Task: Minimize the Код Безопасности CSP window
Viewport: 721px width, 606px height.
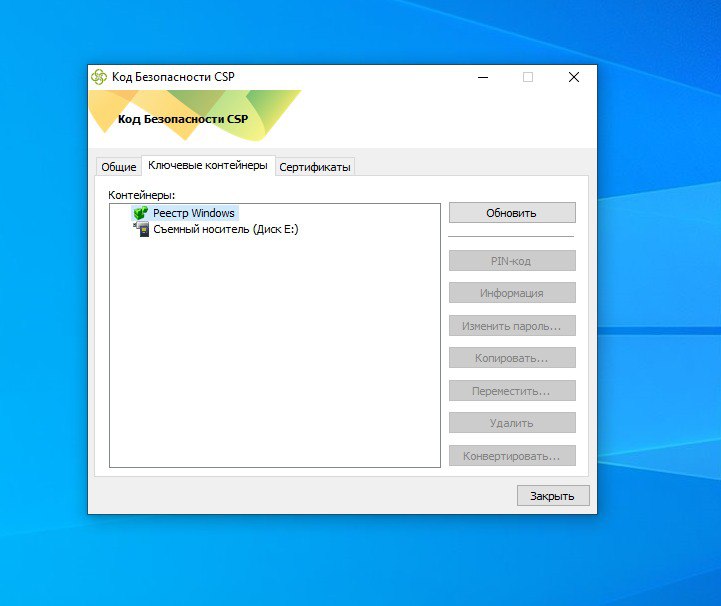Action: click(483, 77)
